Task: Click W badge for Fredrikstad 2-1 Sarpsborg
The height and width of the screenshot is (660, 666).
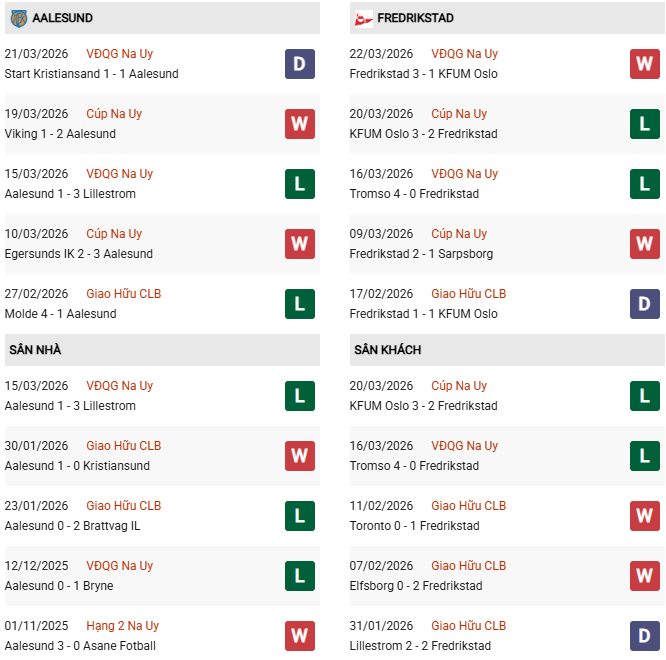Action: tap(644, 244)
